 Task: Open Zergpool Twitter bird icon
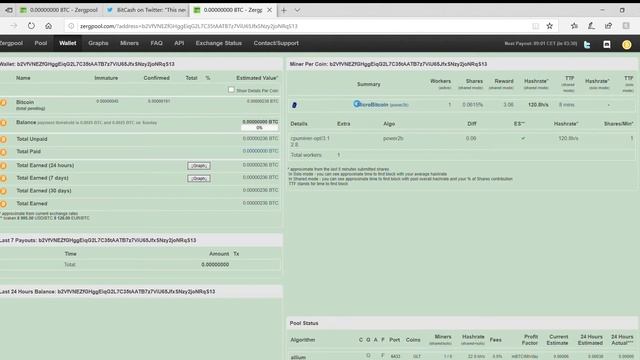click(x=587, y=44)
